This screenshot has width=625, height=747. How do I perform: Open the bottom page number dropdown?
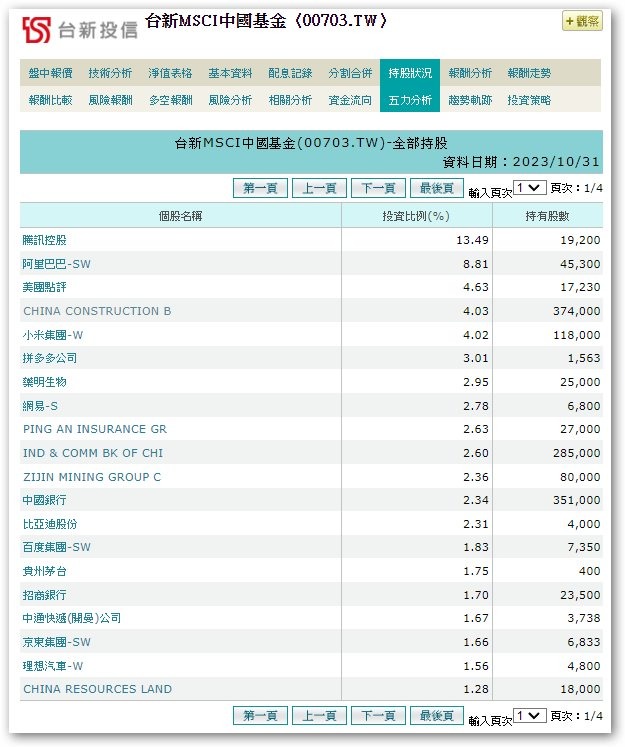[x=530, y=716]
